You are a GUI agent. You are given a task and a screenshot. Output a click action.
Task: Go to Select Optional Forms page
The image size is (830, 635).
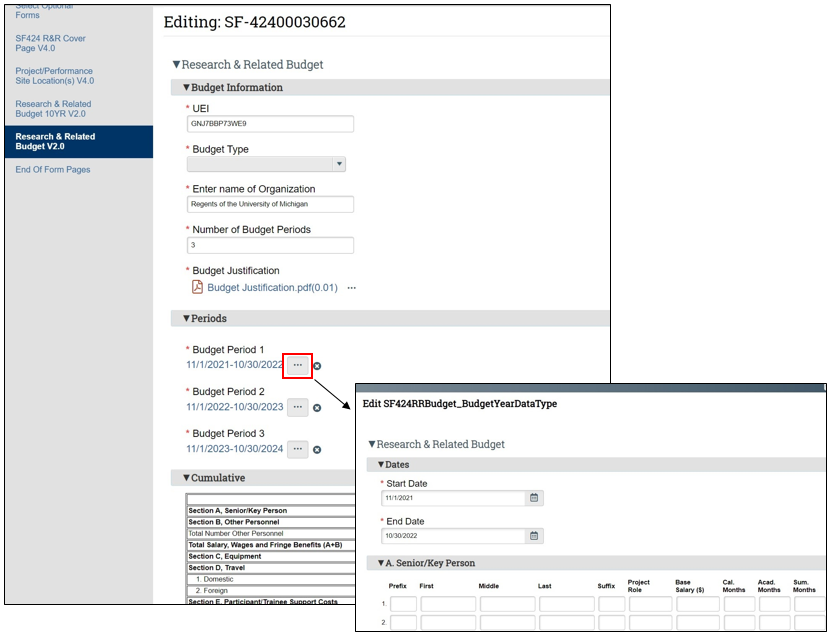point(44,11)
